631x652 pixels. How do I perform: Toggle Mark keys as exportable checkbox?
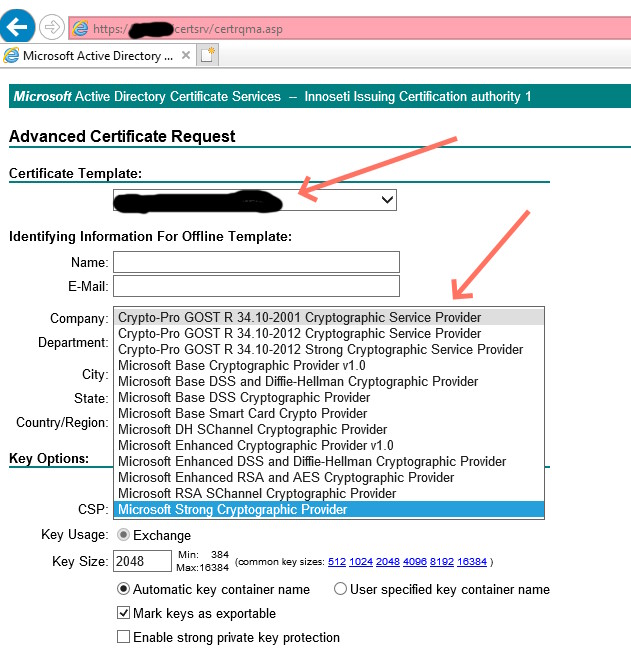[x=124, y=613]
